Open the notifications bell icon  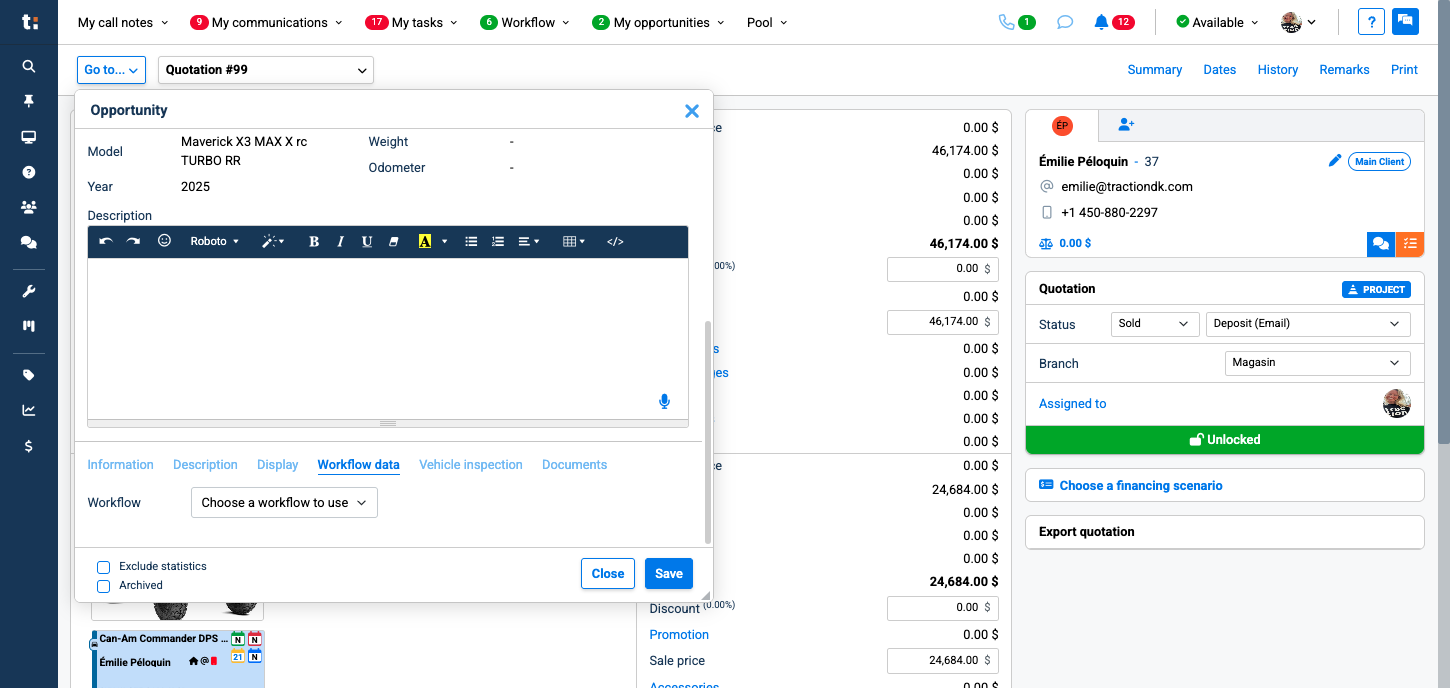(1101, 22)
